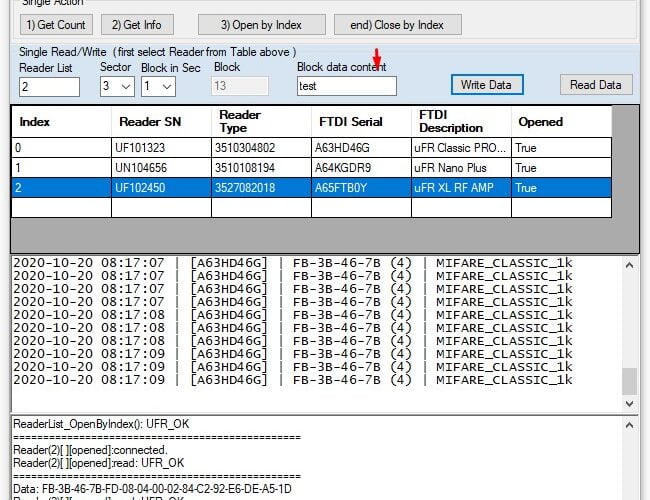Select table cell UN104656

[x=161, y=168]
